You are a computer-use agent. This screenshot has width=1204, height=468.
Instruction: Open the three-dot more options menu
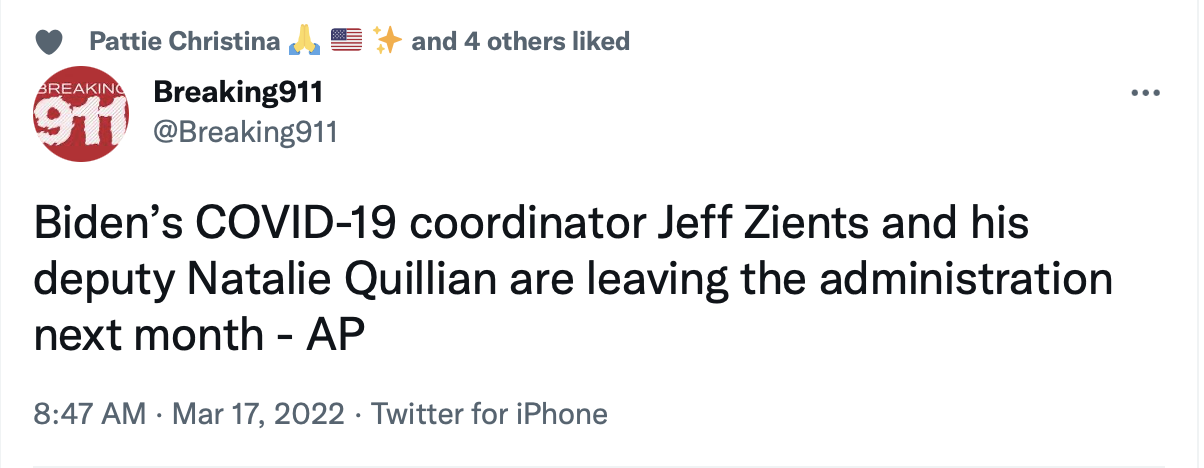tap(1143, 94)
